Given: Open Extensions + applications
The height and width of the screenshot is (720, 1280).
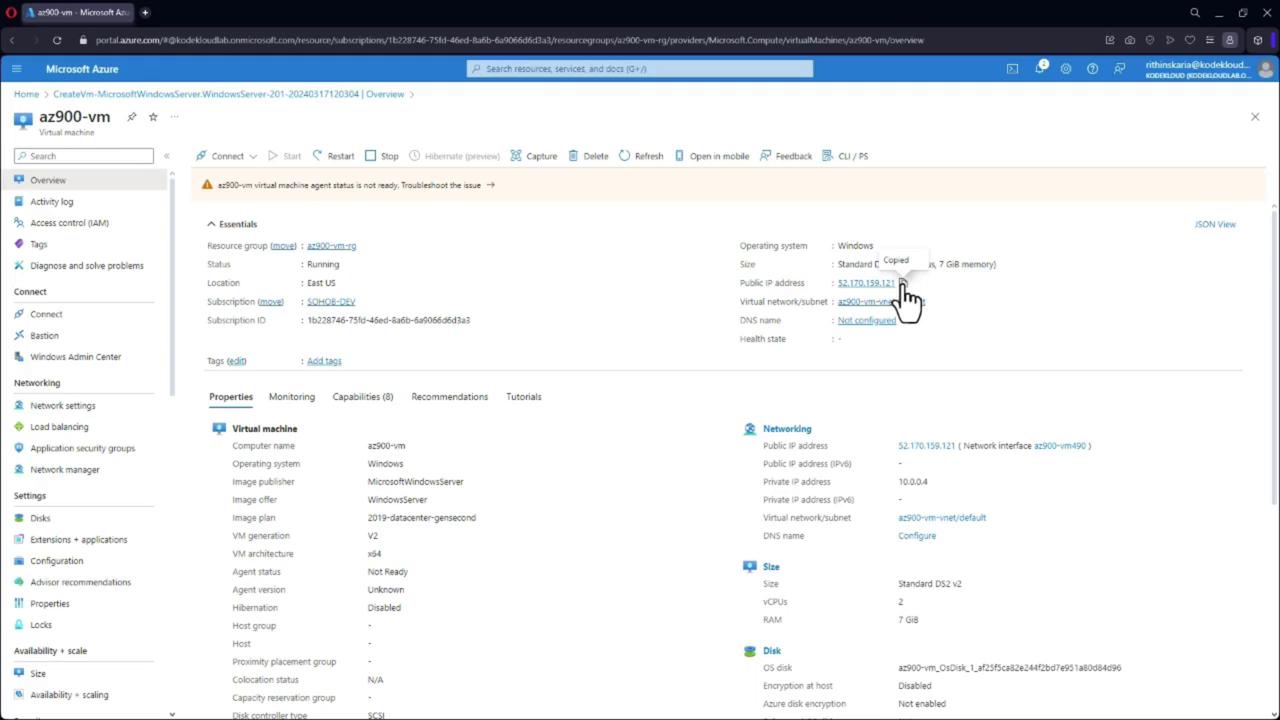Looking at the screenshot, I should point(78,540).
